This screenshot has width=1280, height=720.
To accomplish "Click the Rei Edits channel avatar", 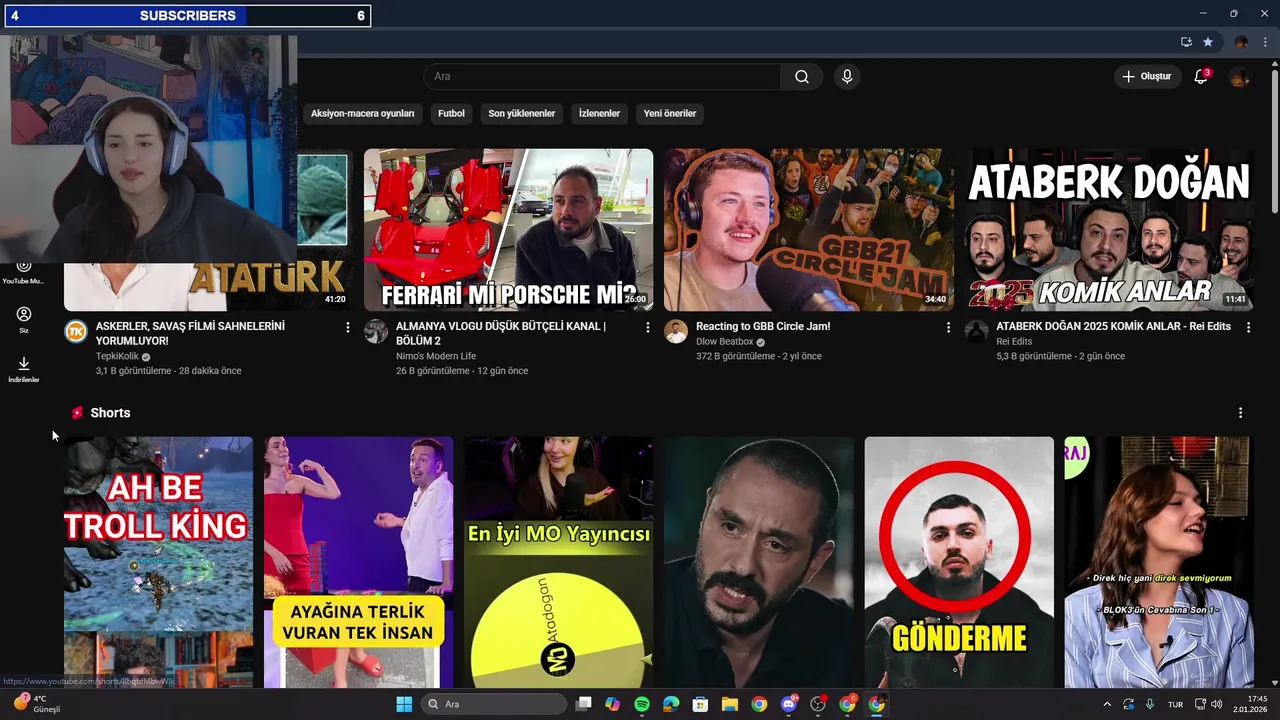I will click(977, 332).
